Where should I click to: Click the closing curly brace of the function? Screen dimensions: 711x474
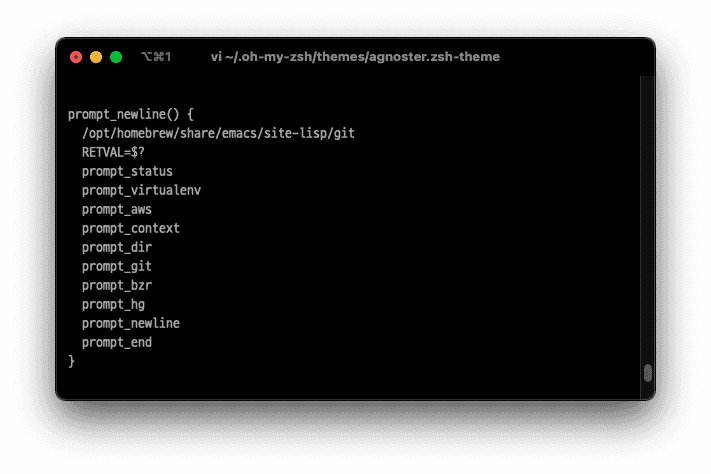pos(72,361)
